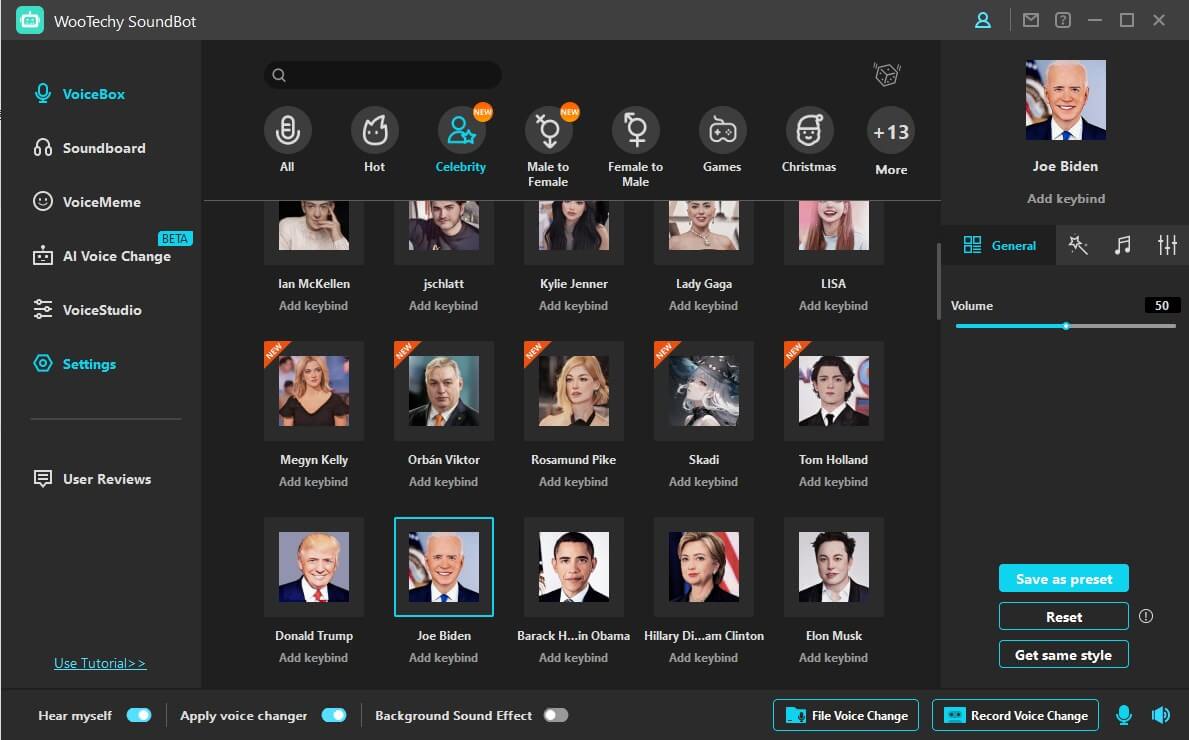This screenshot has height=740, width=1189.
Task: Open the VoiceStudio menu item
Action: (102, 310)
